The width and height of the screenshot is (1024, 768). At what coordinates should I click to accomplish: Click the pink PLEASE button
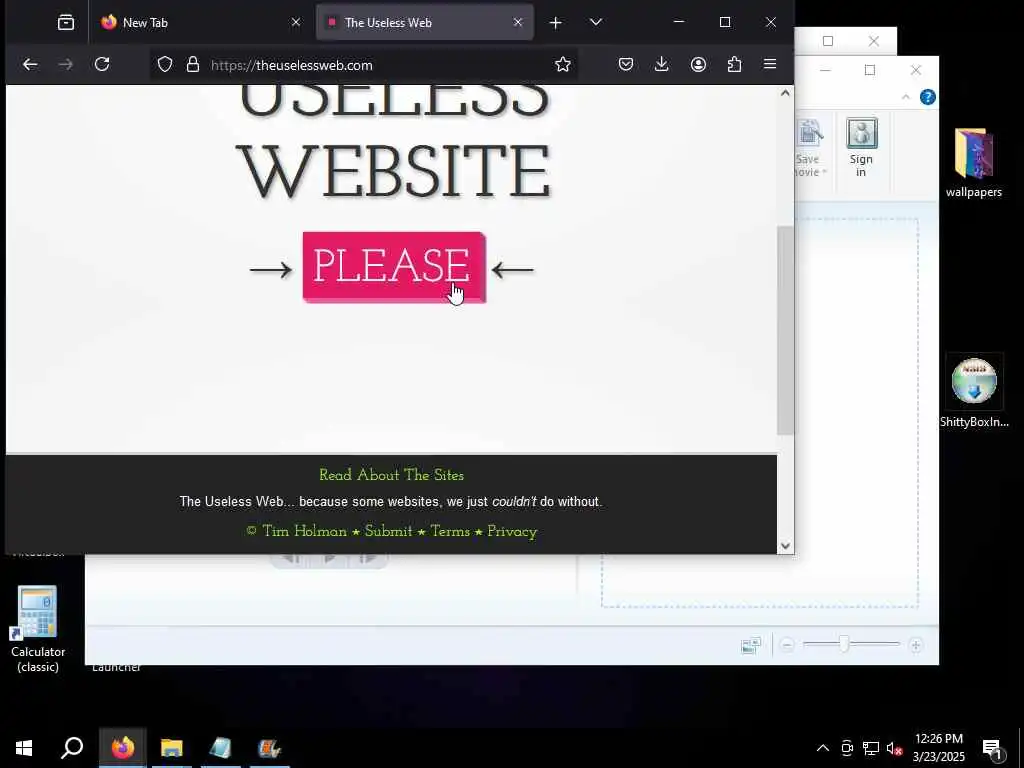point(394,266)
